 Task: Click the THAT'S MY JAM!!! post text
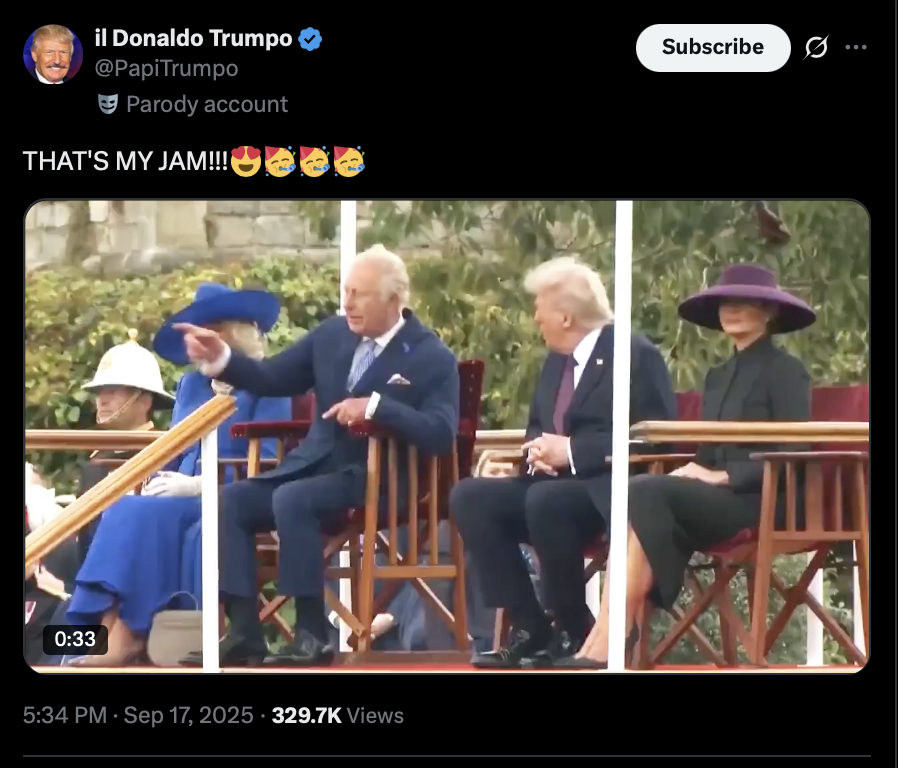pos(125,161)
